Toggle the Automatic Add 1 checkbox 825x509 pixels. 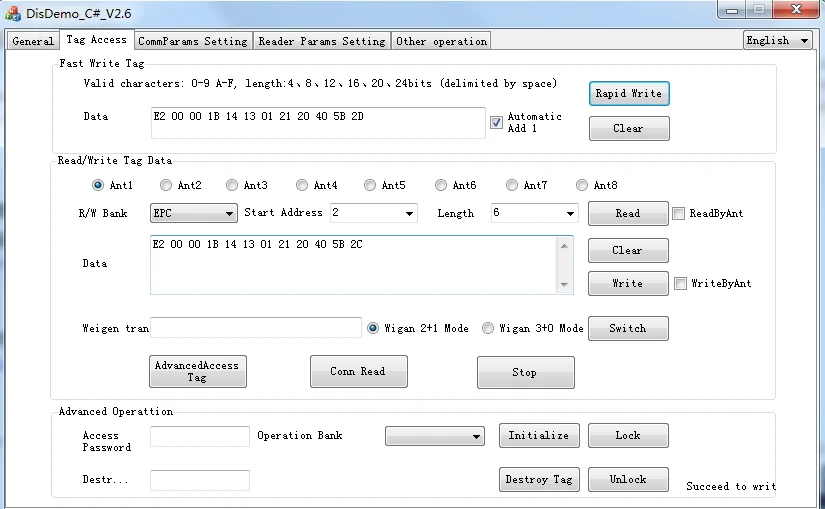(496, 123)
